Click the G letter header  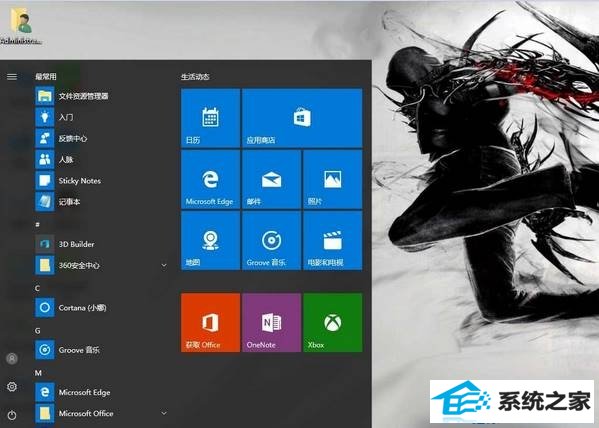tap(37, 331)
